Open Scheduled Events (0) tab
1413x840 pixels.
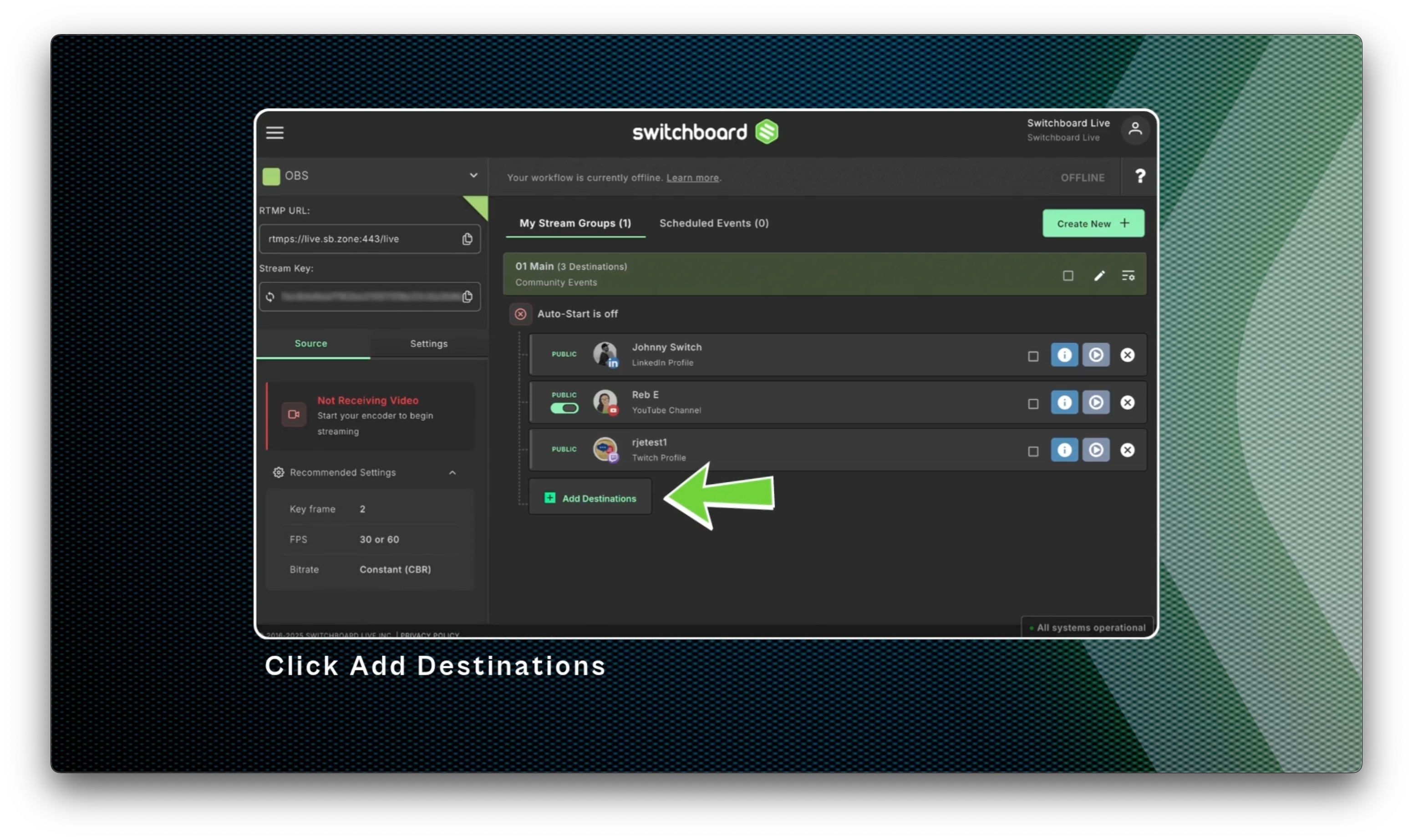pyautogui.click(x=714, y=223)
